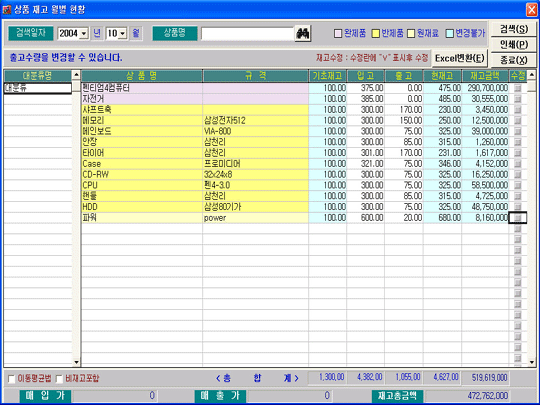This screenshot has height=405, width=540.
Task: Click the 재고금액 column header
Action: click(x=485, y=76)
